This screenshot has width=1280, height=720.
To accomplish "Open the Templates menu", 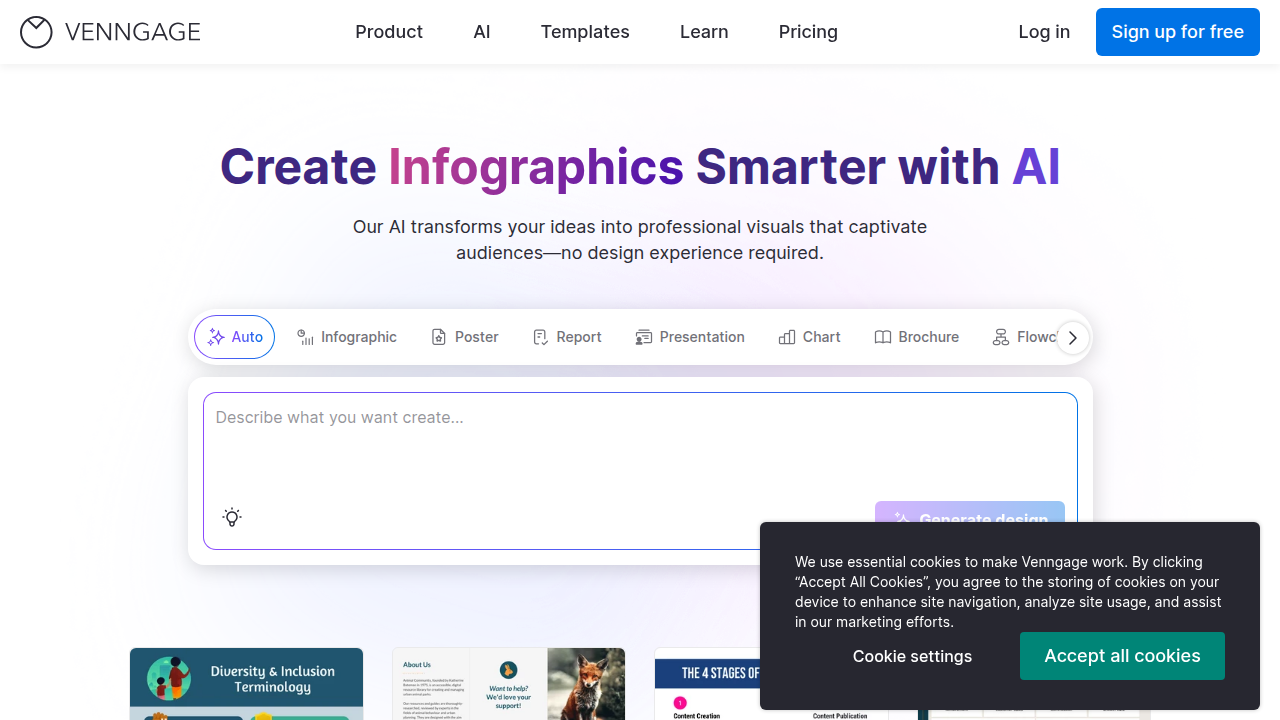I will tap(585, 32).
